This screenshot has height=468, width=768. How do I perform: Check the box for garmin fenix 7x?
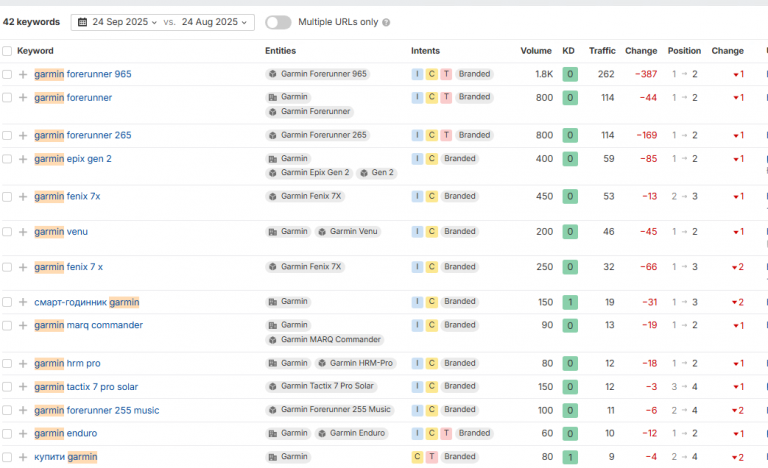pos(7,197)
